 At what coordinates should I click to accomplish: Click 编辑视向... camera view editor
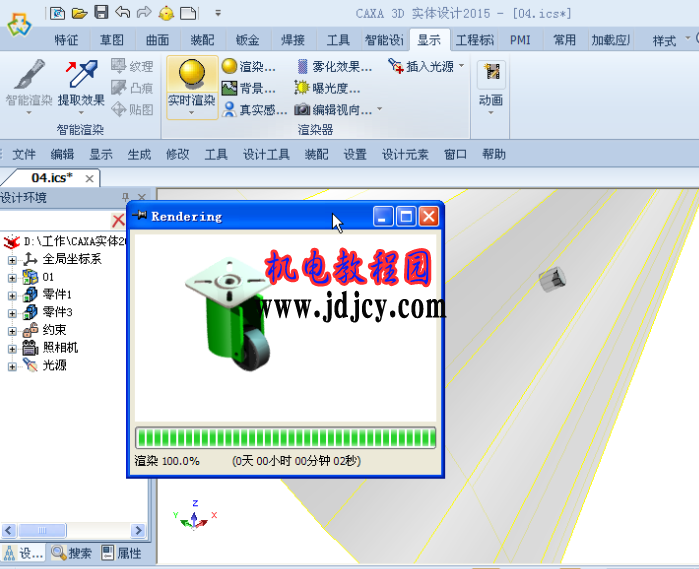(333, 109)
